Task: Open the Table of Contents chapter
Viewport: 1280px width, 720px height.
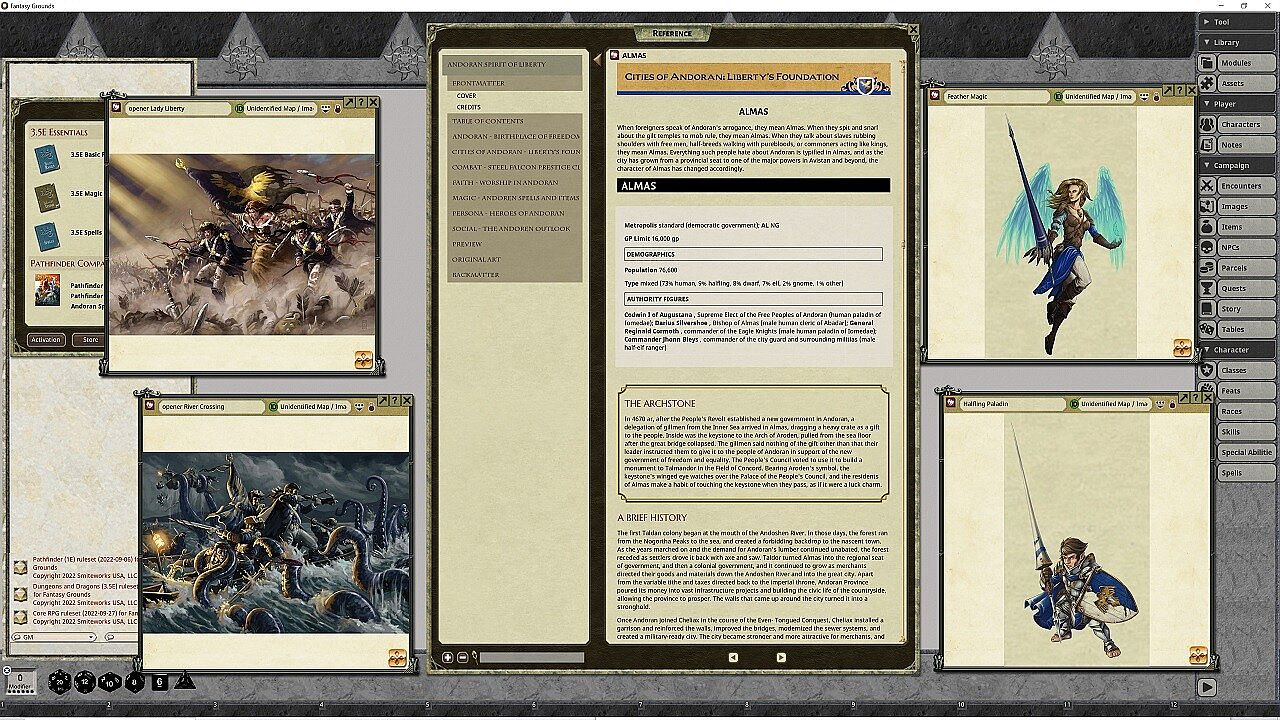Action: 514,121
